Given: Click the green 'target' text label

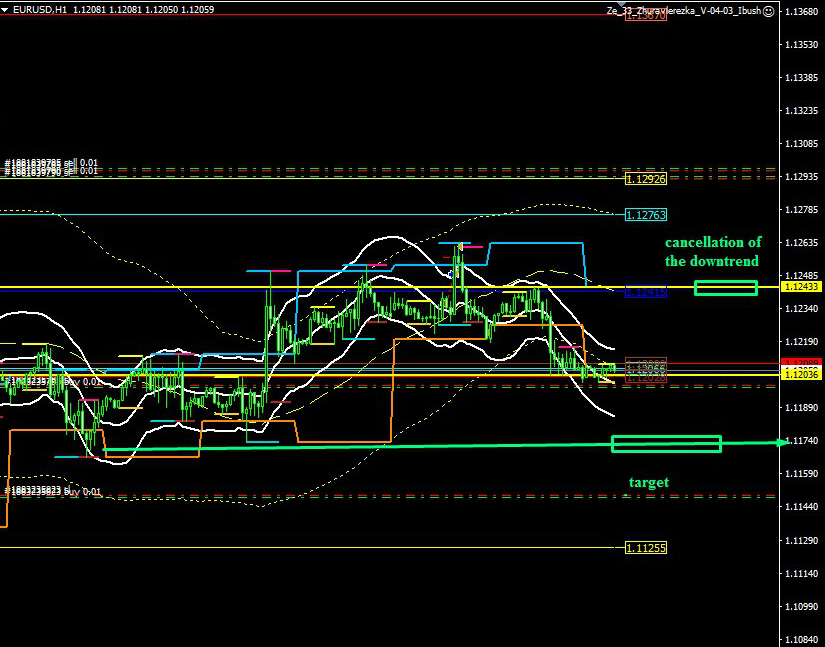Looking at the screenshot, I should pyautogui.click(x=648, y=483).
